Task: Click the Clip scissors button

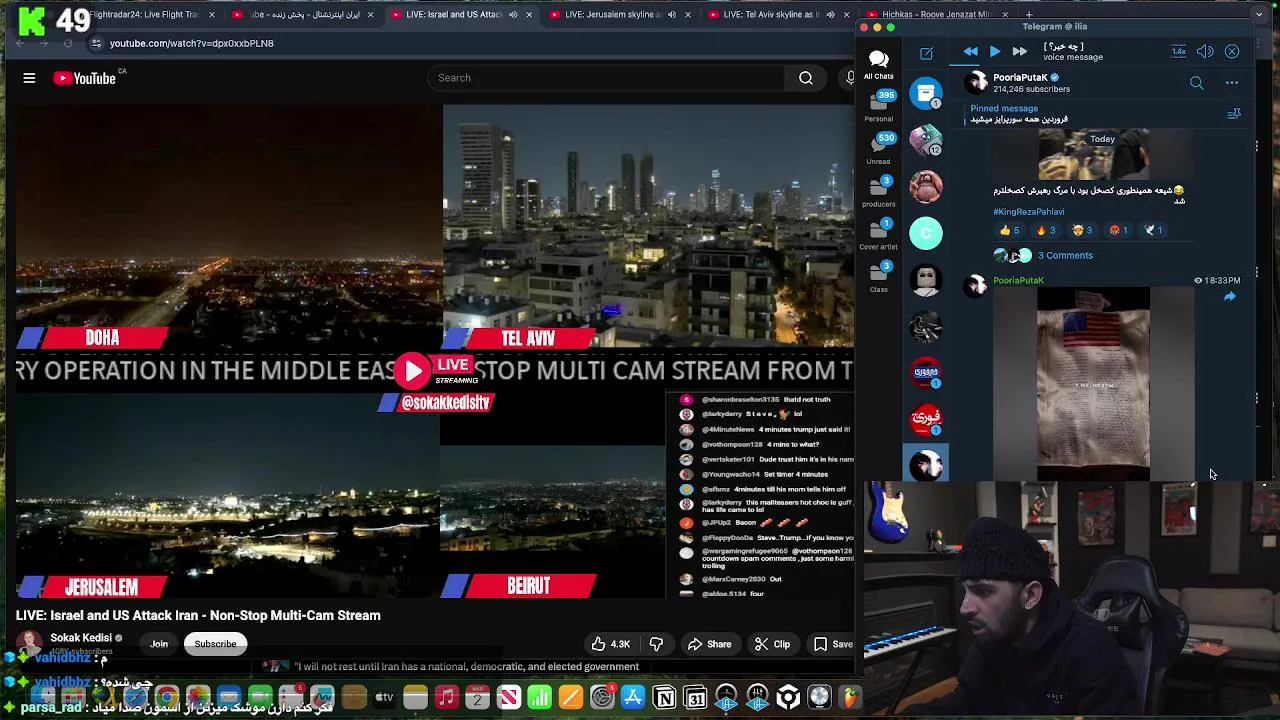Action: tap(772, 644)
